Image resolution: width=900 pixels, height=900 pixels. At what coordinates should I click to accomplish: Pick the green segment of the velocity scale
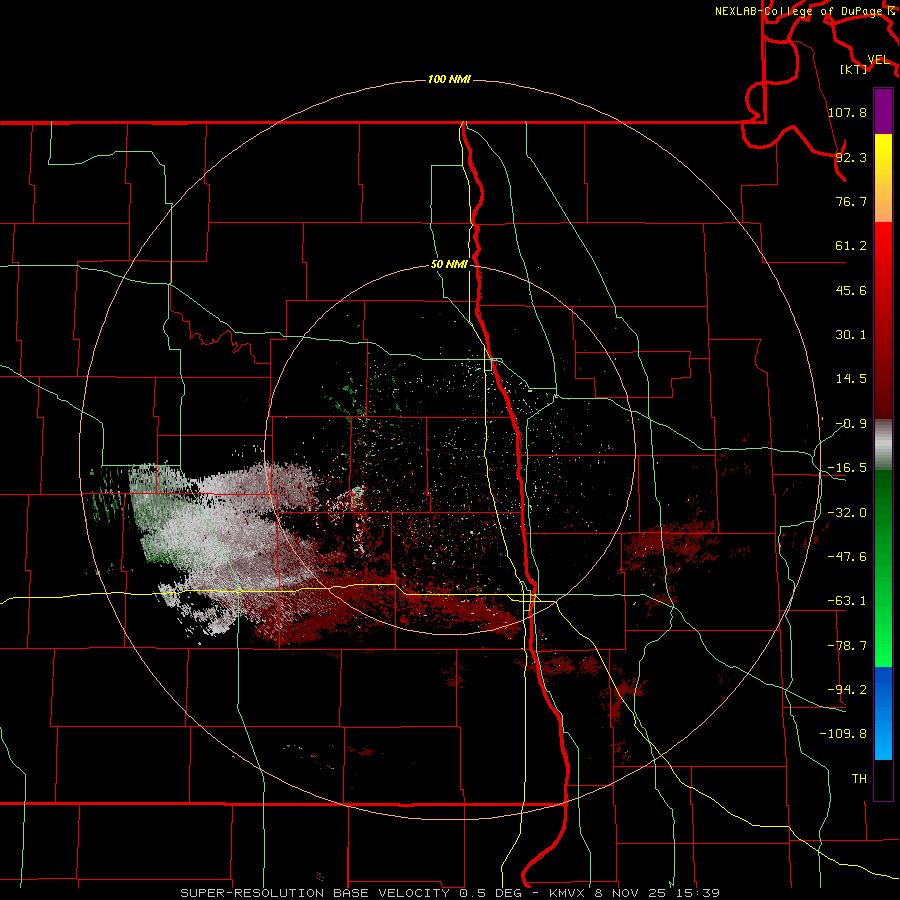click(x=883, y=568)
